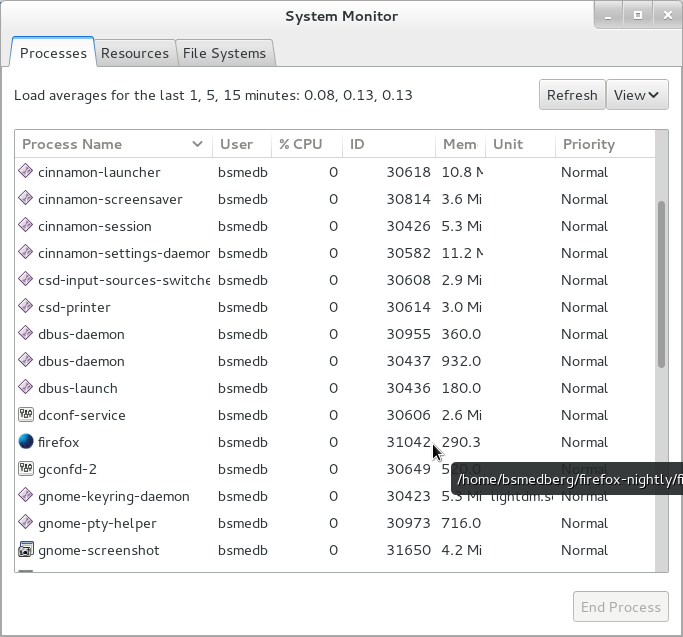Minimize the System Monitor window
This screenshot has height=637, width=683.
[608, 16]
